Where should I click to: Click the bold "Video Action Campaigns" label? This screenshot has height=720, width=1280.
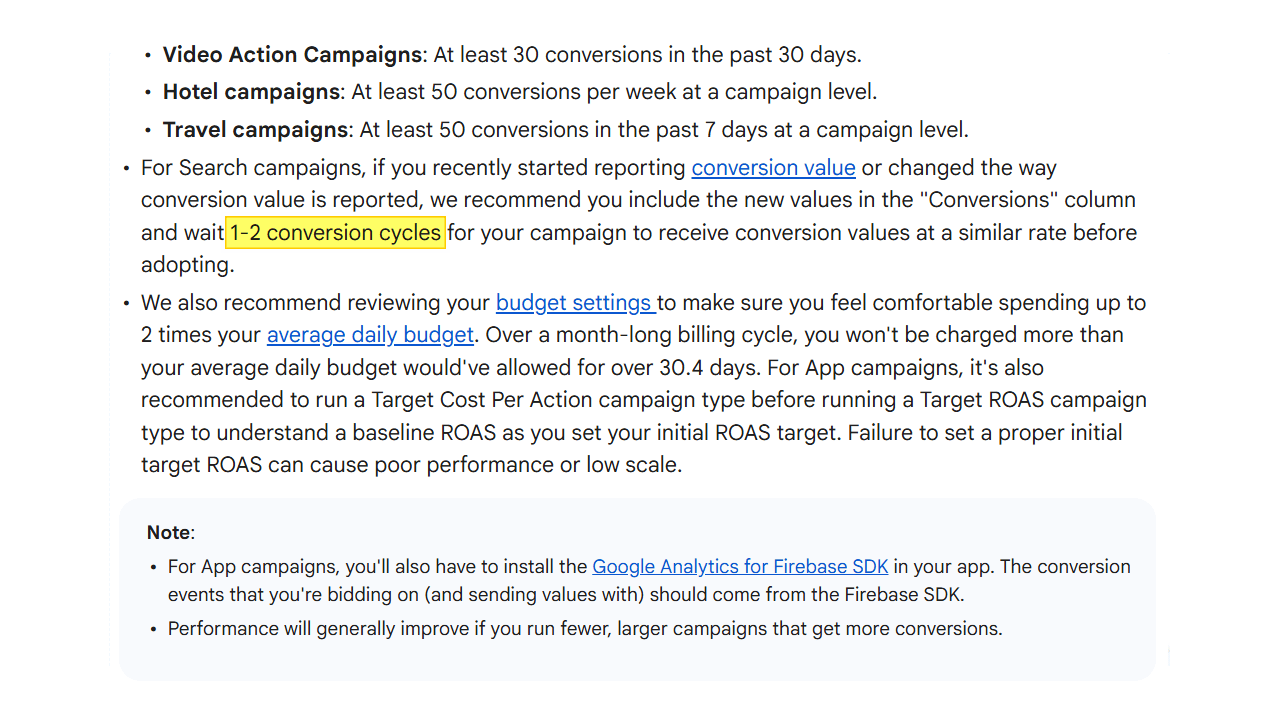click(292, 55)
